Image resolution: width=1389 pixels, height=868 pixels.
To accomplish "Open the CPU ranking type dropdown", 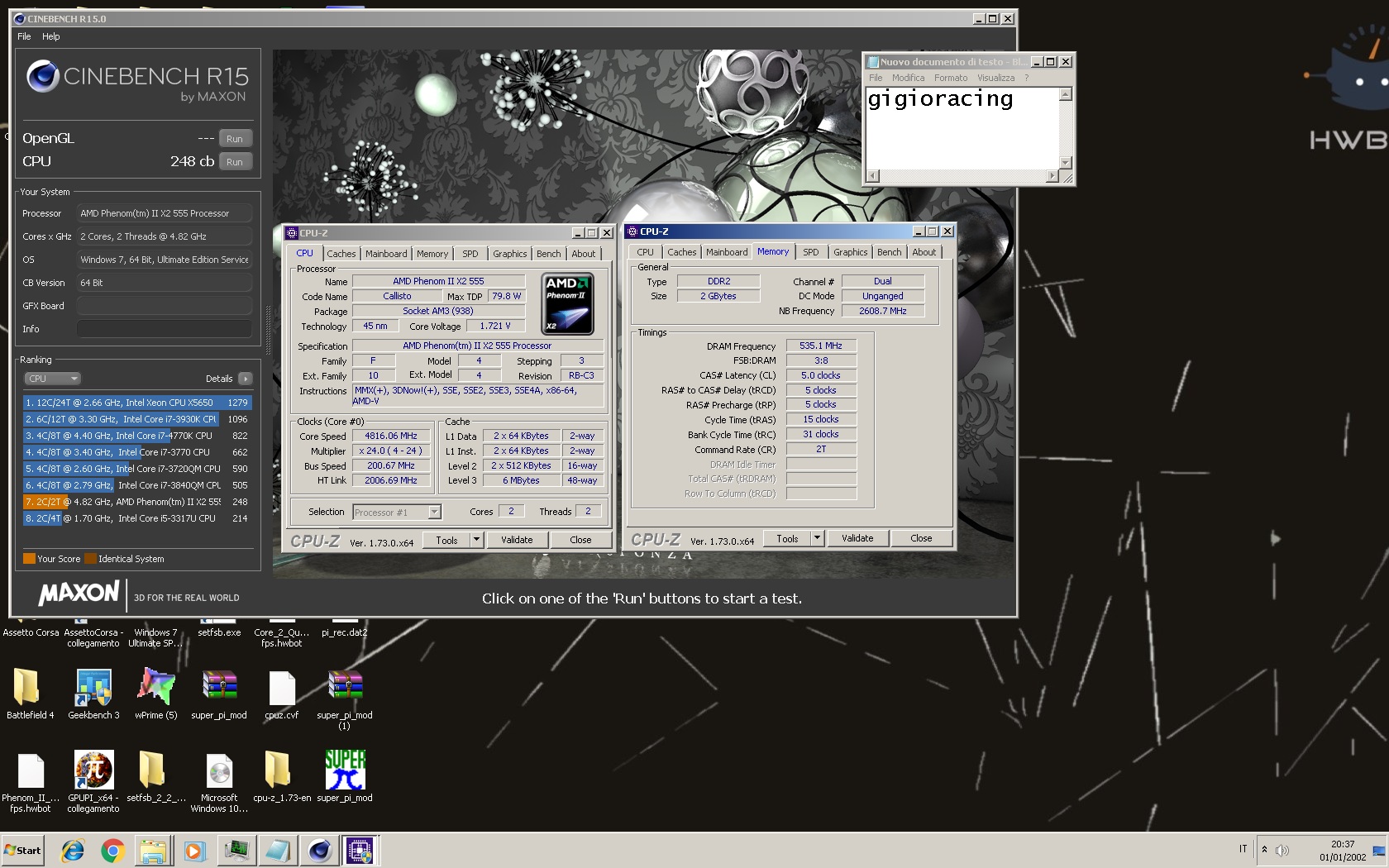I will click(x=52, y=379).
